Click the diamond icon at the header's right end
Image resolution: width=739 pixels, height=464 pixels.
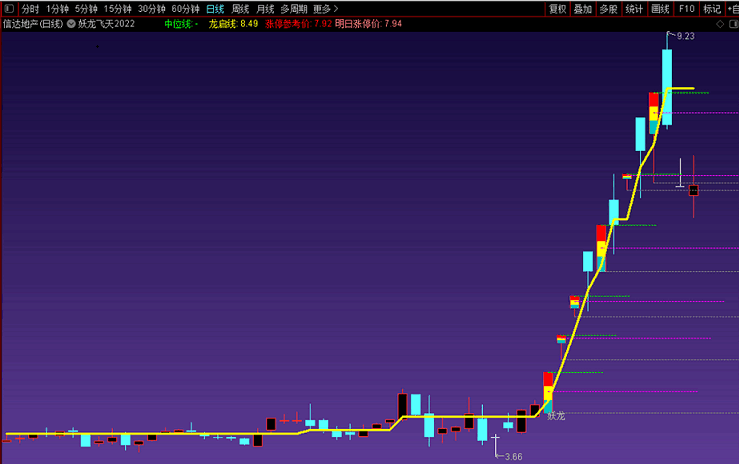tap(720, 24)
